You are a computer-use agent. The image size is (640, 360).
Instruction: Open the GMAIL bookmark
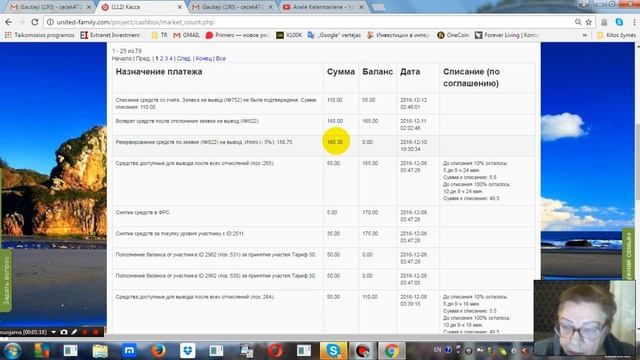pos(187,35)
